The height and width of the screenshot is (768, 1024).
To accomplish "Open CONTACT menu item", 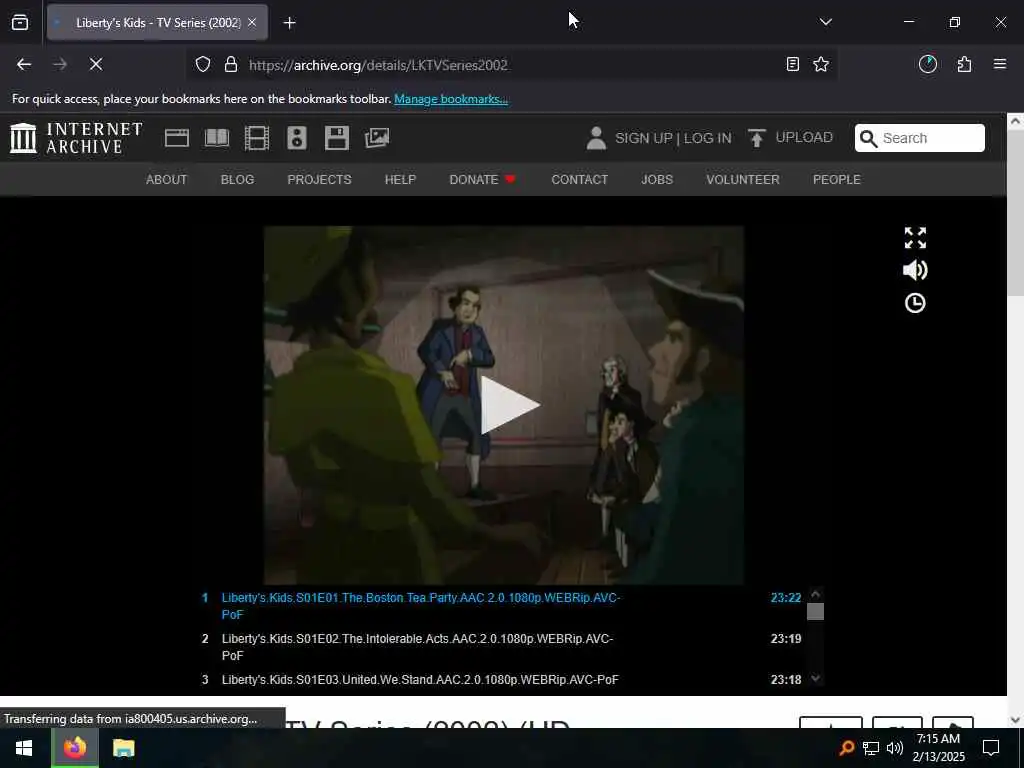I will pos(579,180).
